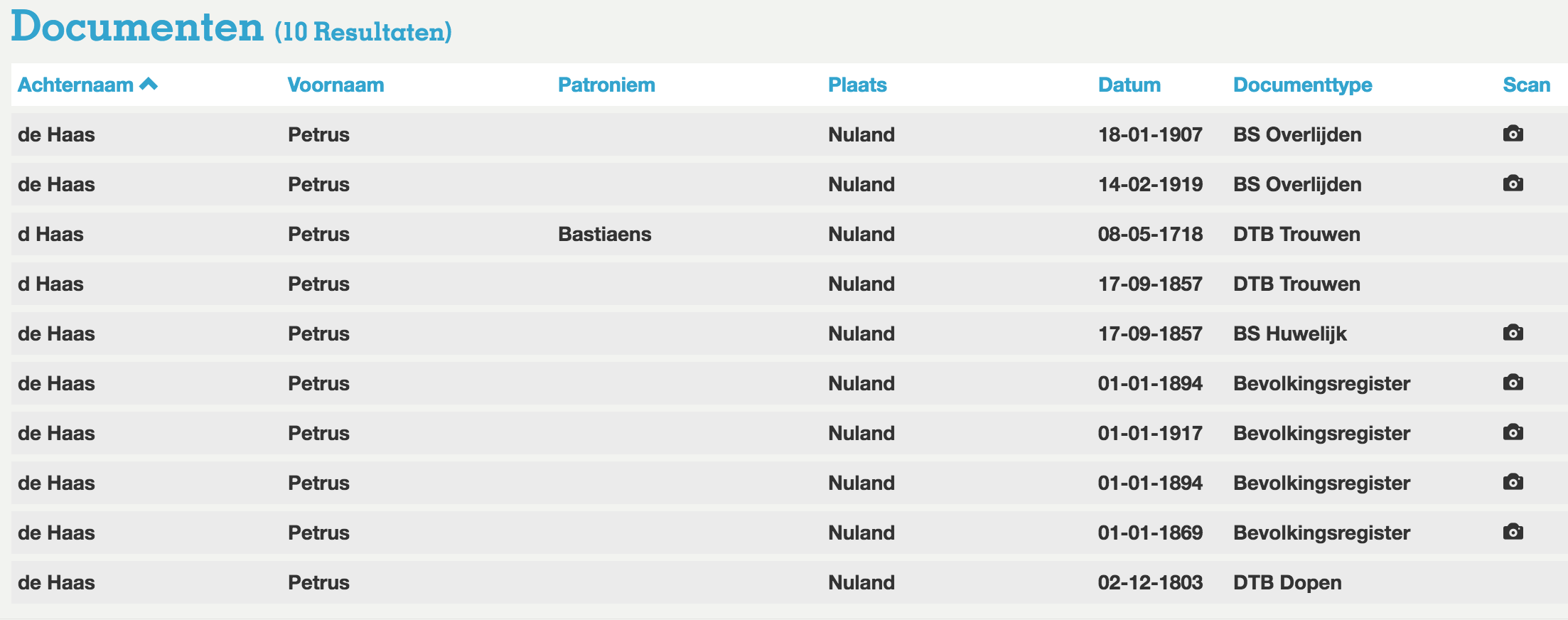
Task: Toggle sort order on Documenttype header
Action: 1302,85
